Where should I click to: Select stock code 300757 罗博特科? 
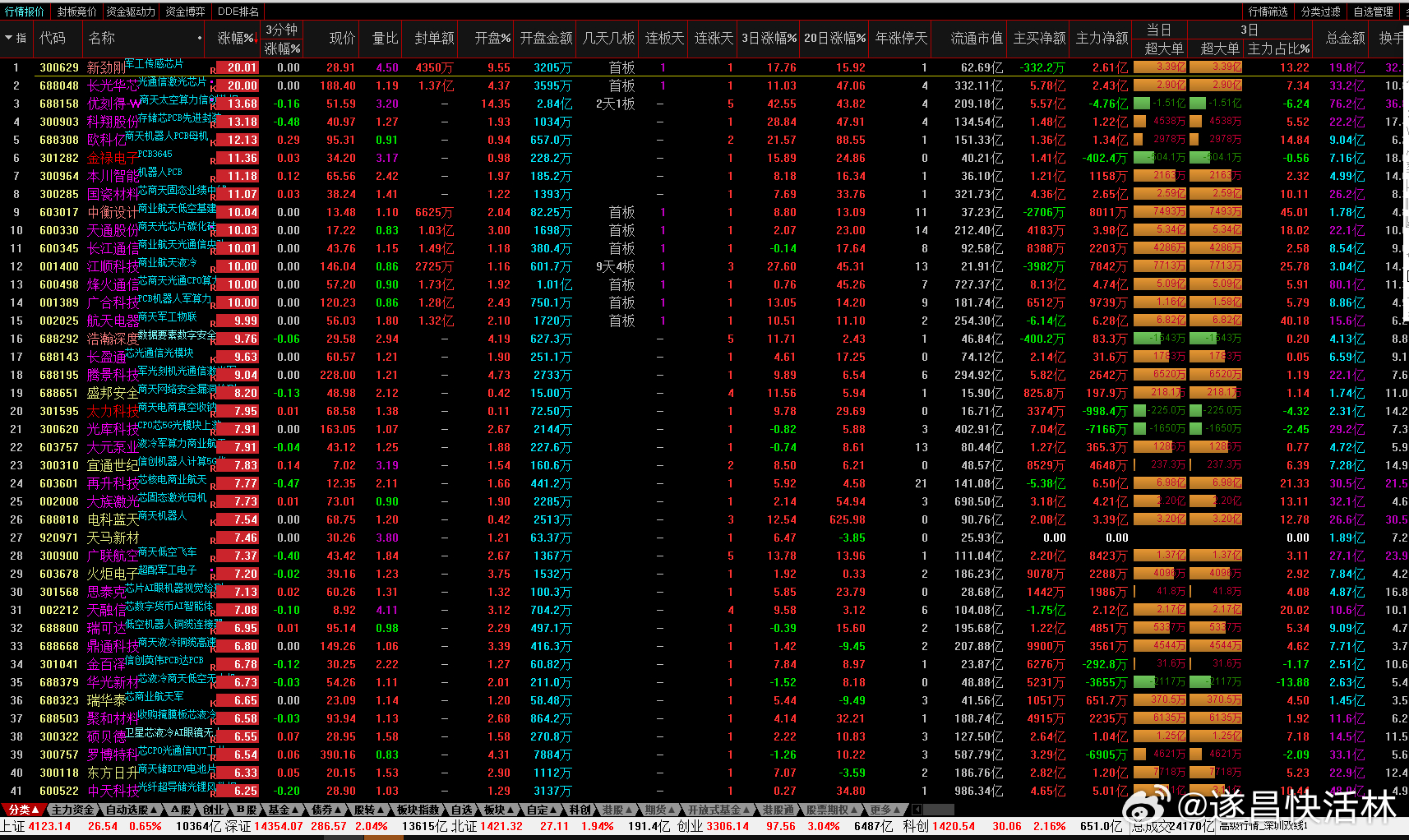[59, 755]
